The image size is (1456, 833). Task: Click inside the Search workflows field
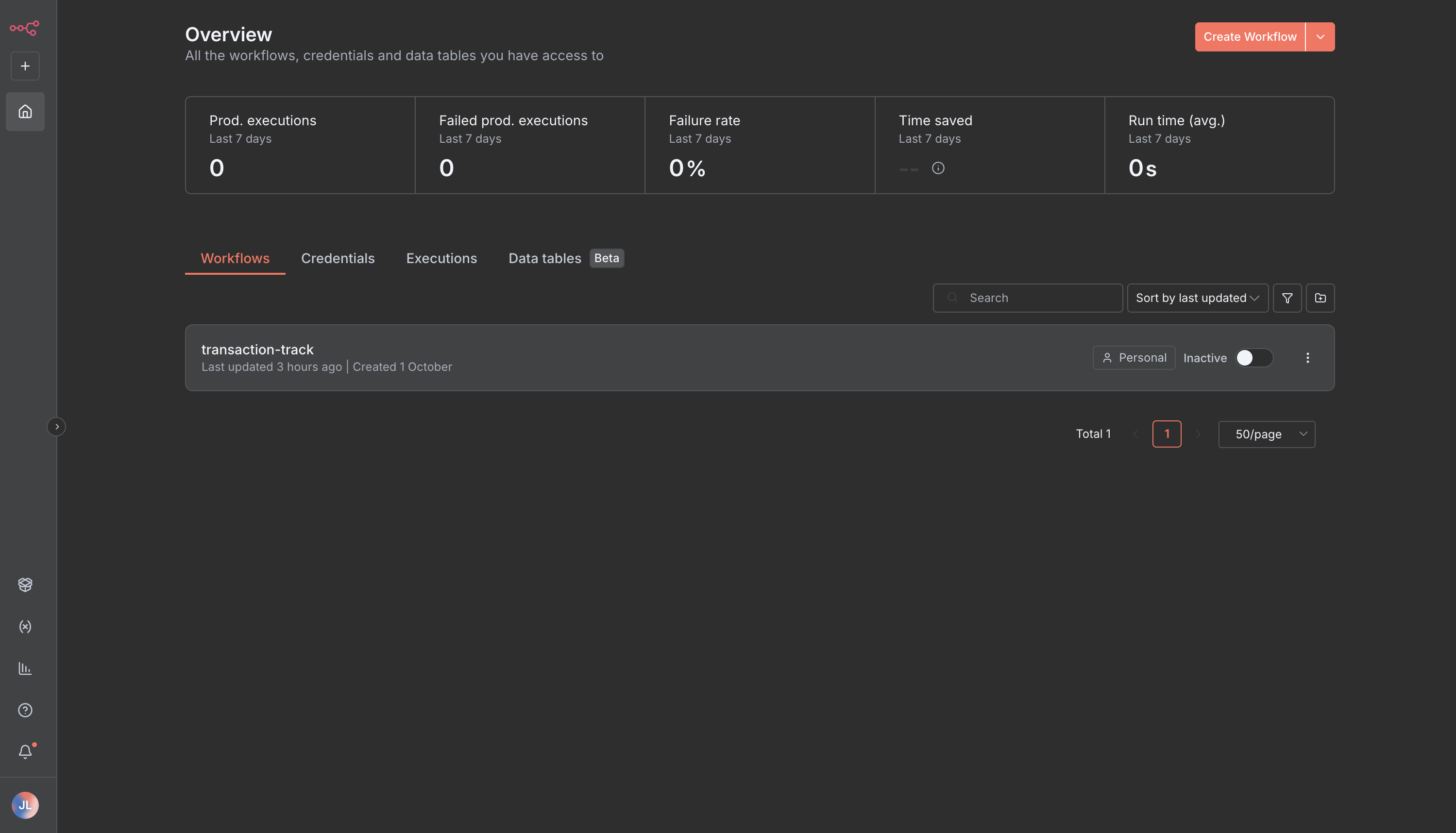click(1027, 298)
